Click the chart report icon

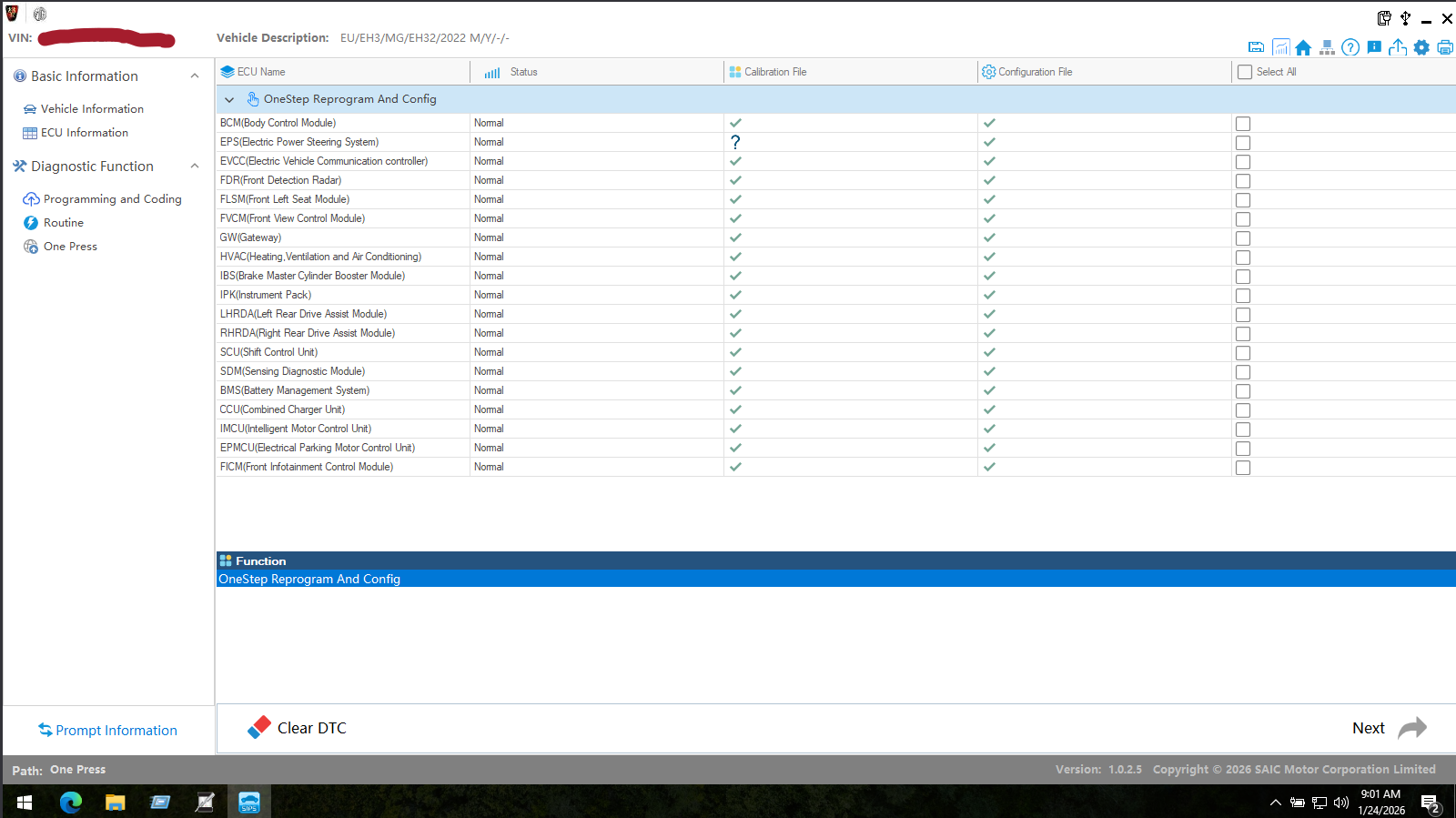(1280, 48)
